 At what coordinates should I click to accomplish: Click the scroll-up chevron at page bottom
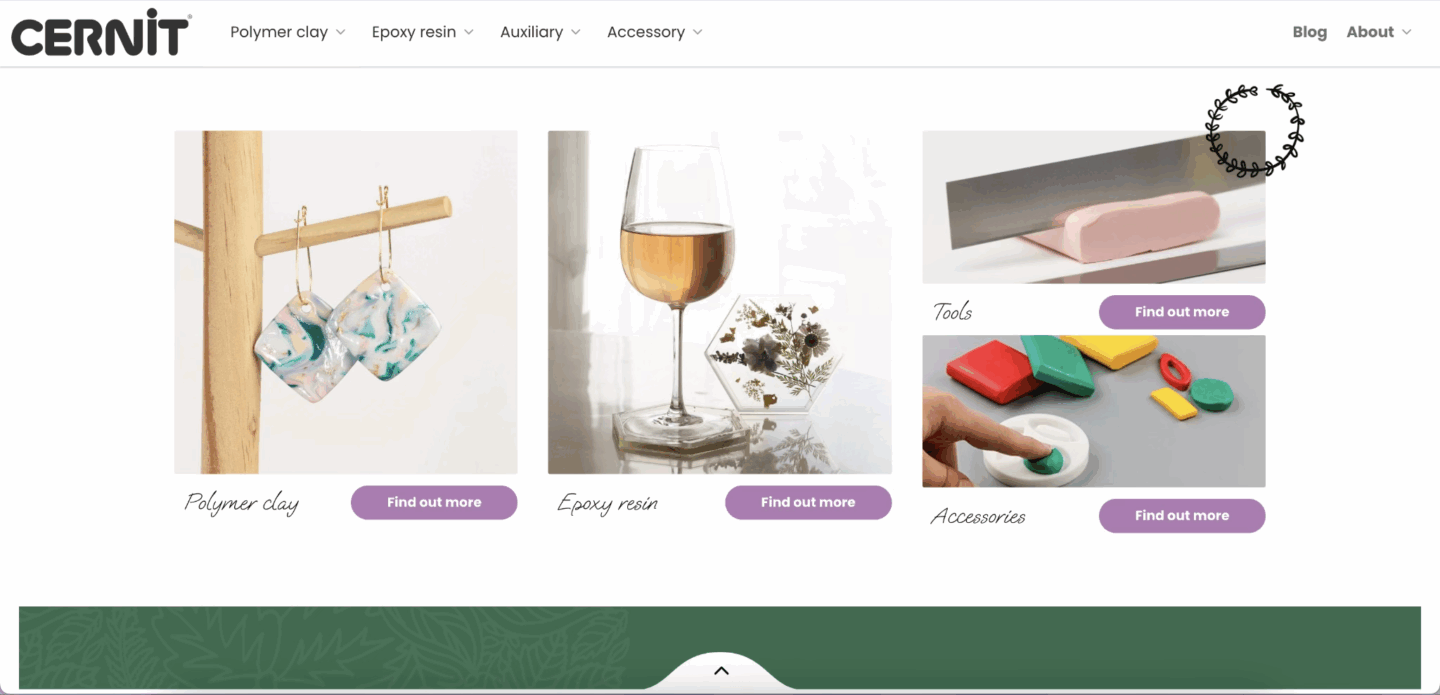(x=721, y=671)
